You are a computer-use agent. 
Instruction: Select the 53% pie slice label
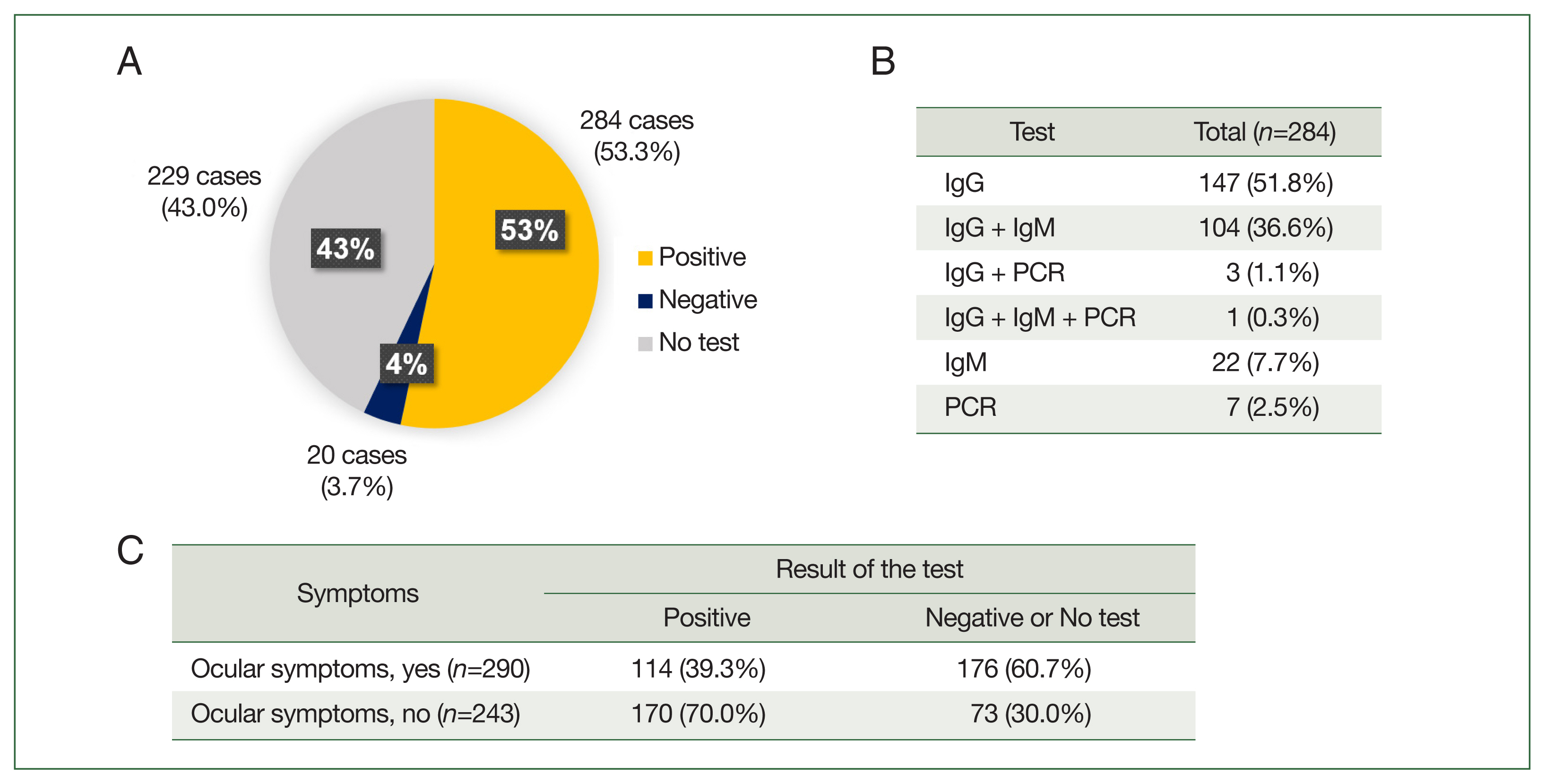[x=530, y=230]
